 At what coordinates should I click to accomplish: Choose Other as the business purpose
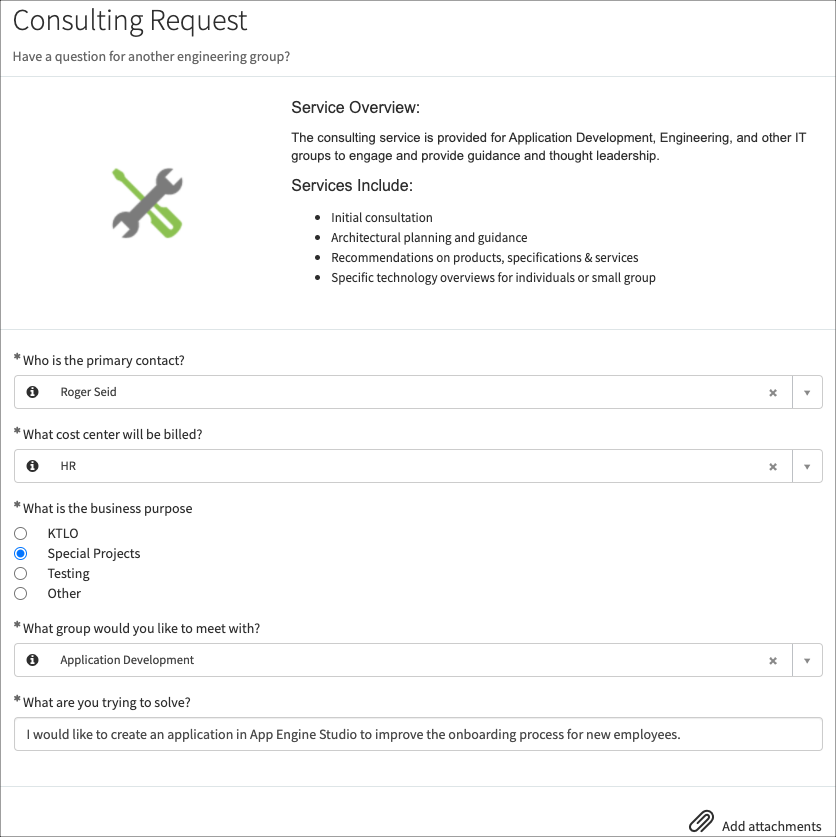(20, 593)
